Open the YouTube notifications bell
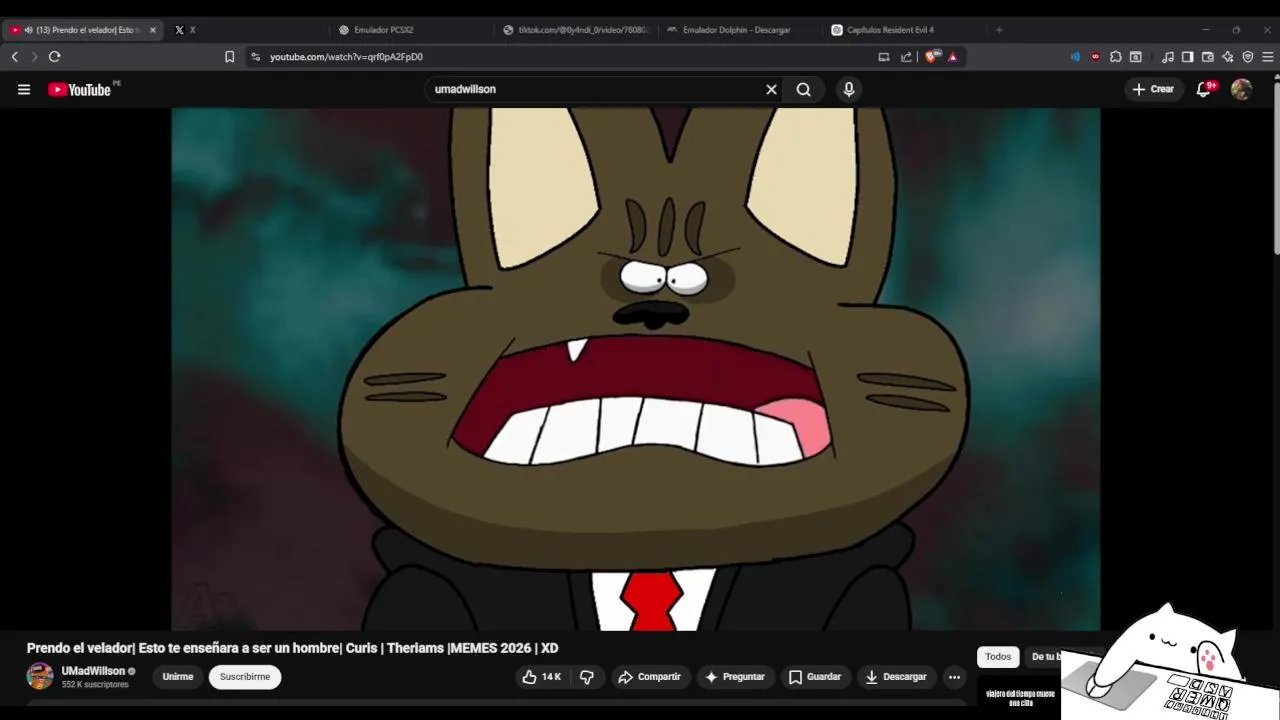1280x720 pixels. 1204,89
